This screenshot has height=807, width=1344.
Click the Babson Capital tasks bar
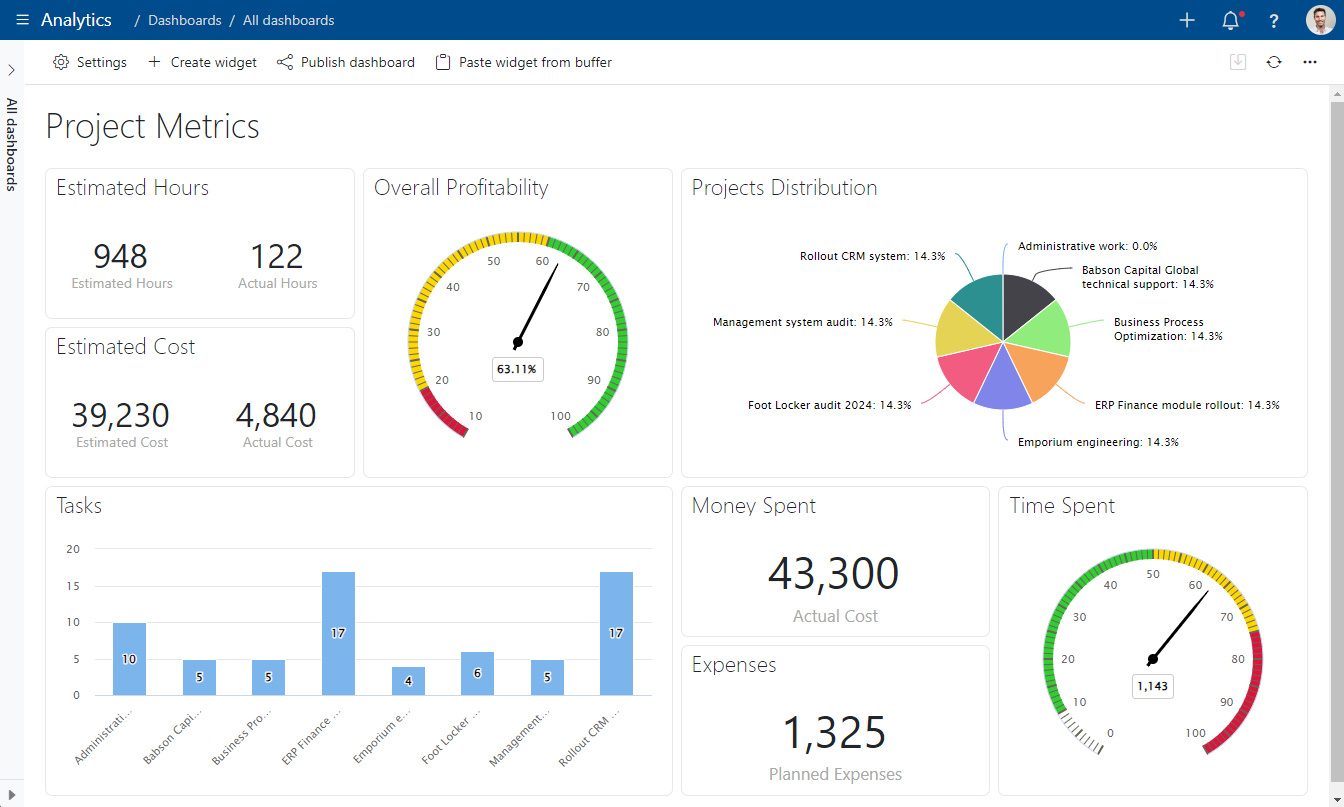(199, 677)
